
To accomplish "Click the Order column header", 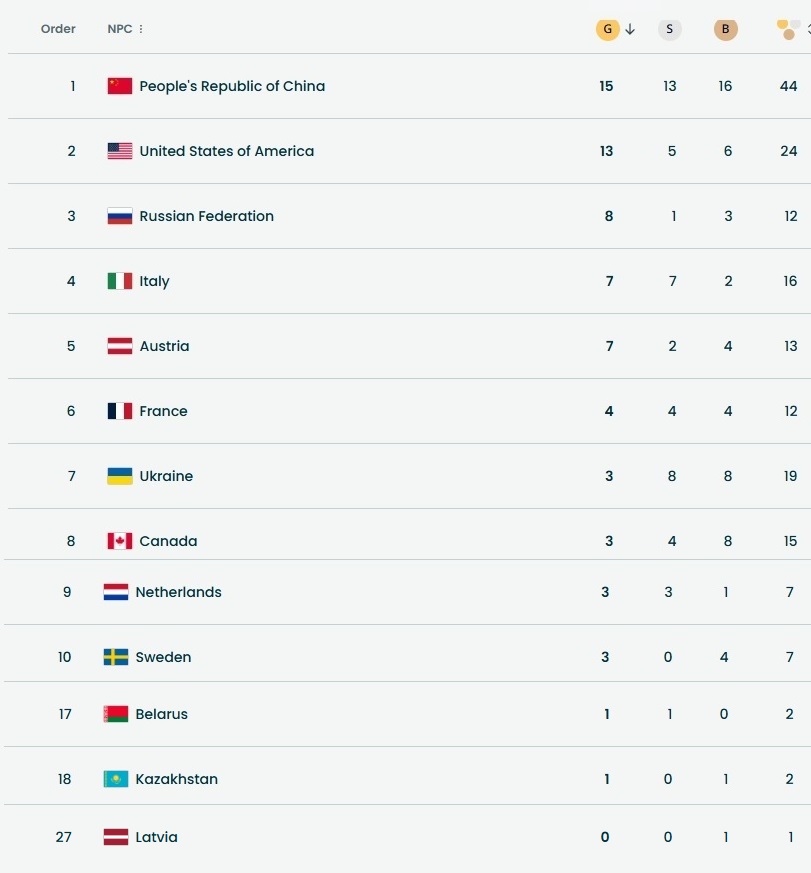I will [58, 29].
